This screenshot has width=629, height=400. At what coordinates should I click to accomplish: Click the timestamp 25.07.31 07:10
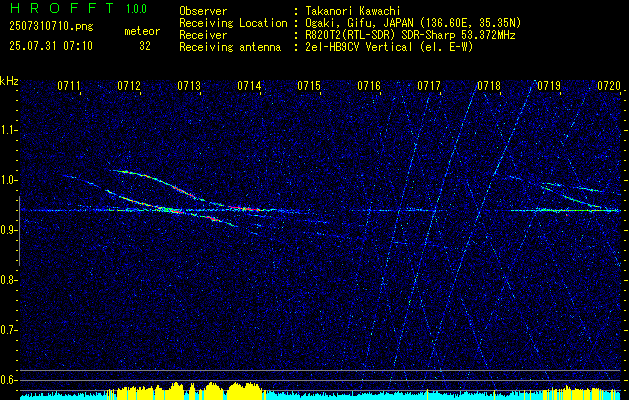click(x=51, y=46)
